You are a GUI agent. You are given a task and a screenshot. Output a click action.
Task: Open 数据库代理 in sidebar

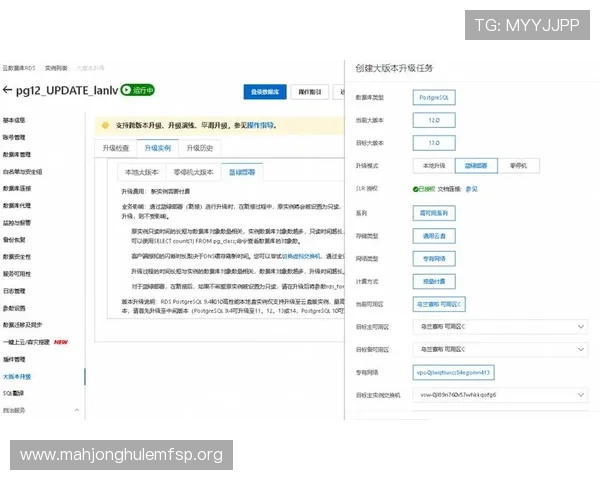pos(16,206)
